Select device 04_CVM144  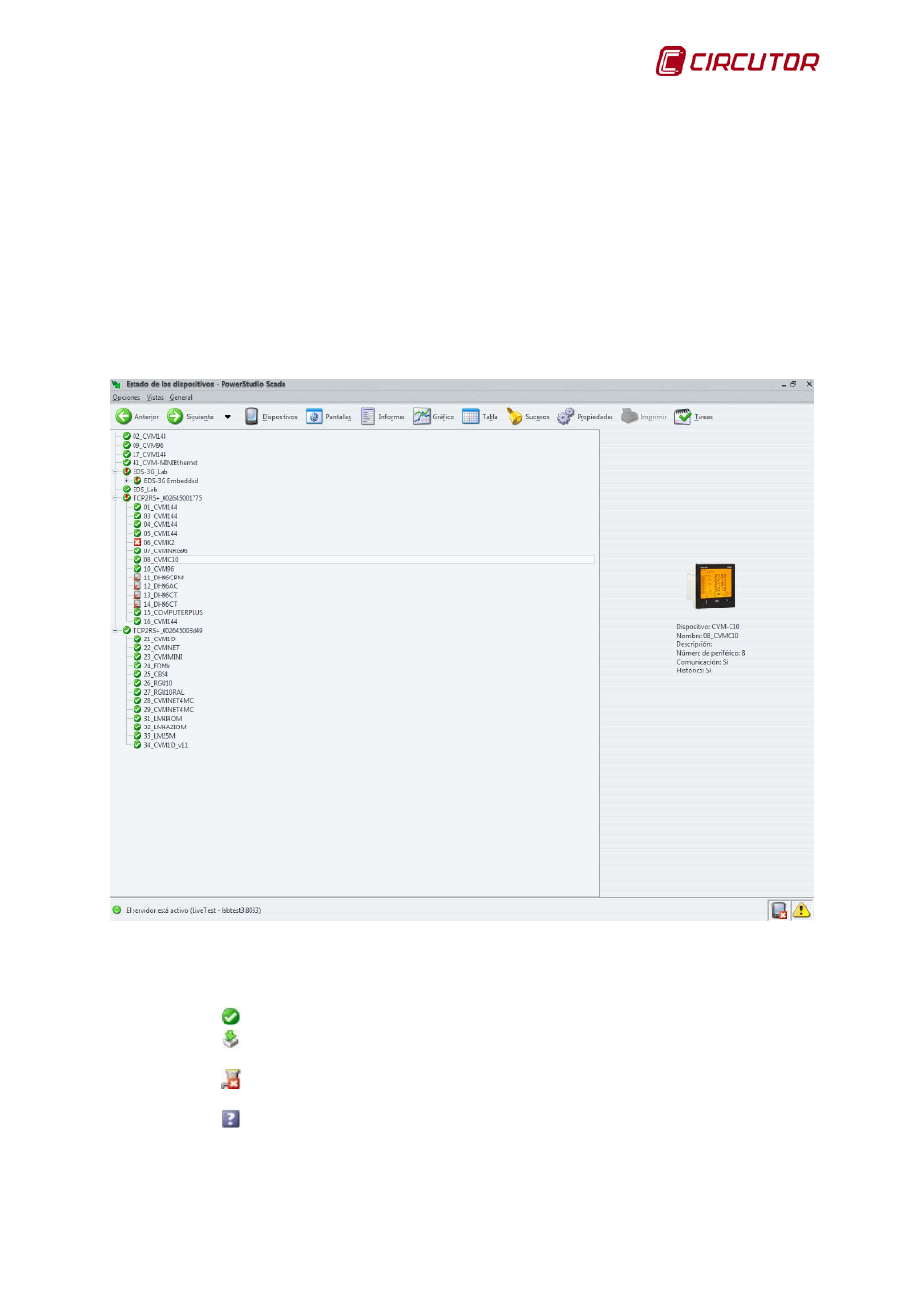coord(161,525)
